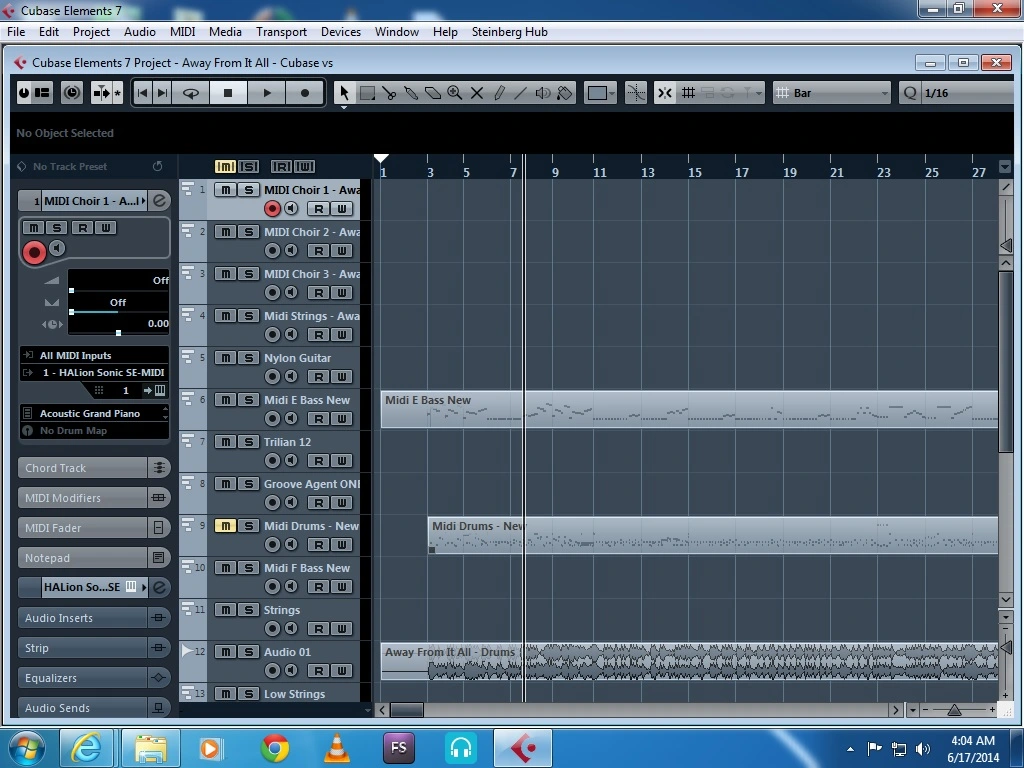
Task: Click the MIDI Fader inspector section
Action: 93,528
